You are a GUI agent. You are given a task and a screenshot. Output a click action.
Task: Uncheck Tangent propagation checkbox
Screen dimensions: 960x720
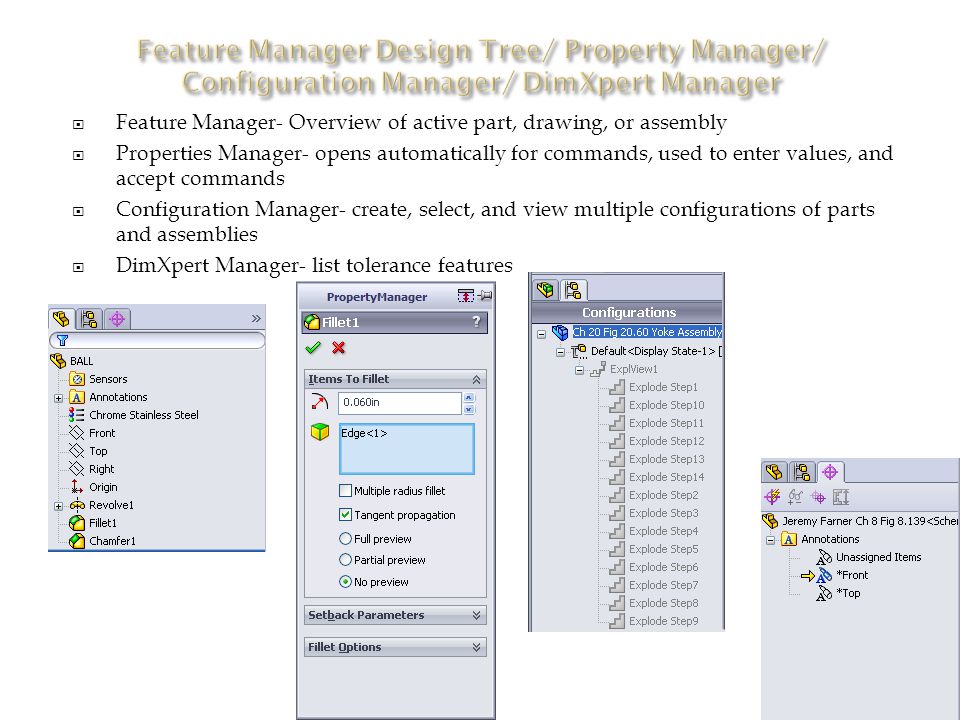[x=345, y=515]
